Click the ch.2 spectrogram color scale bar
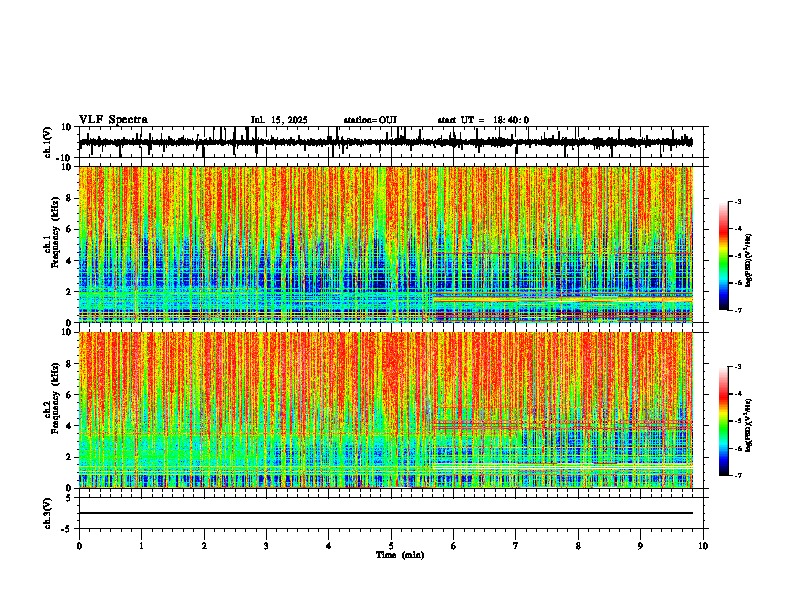 723,421
